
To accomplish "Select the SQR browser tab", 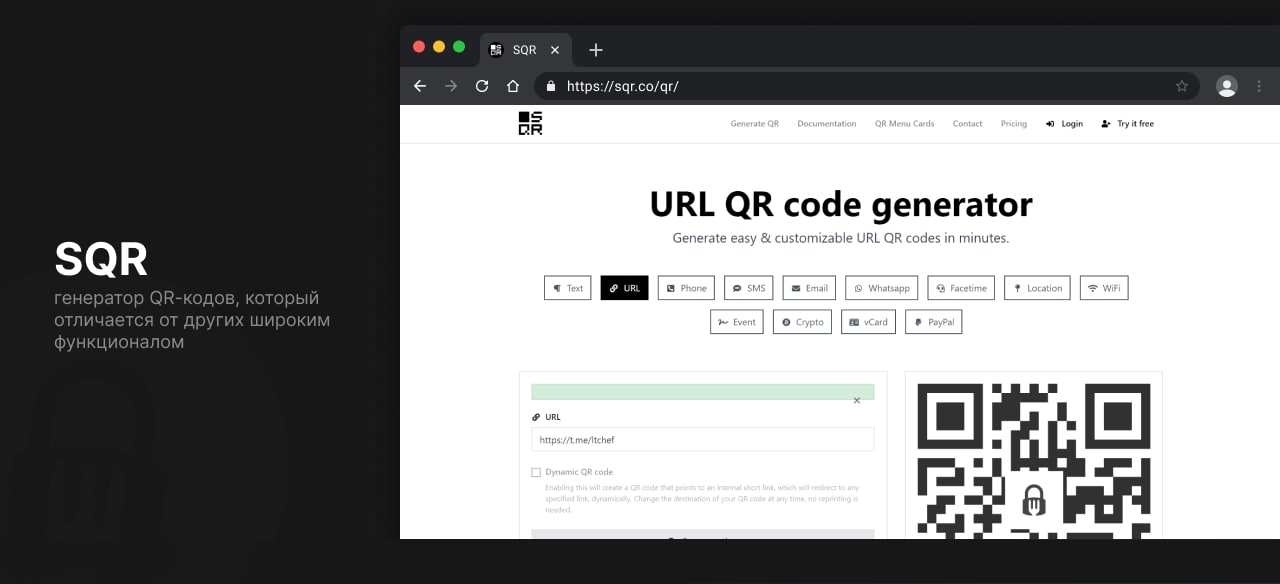I will (x=524, y=50).
